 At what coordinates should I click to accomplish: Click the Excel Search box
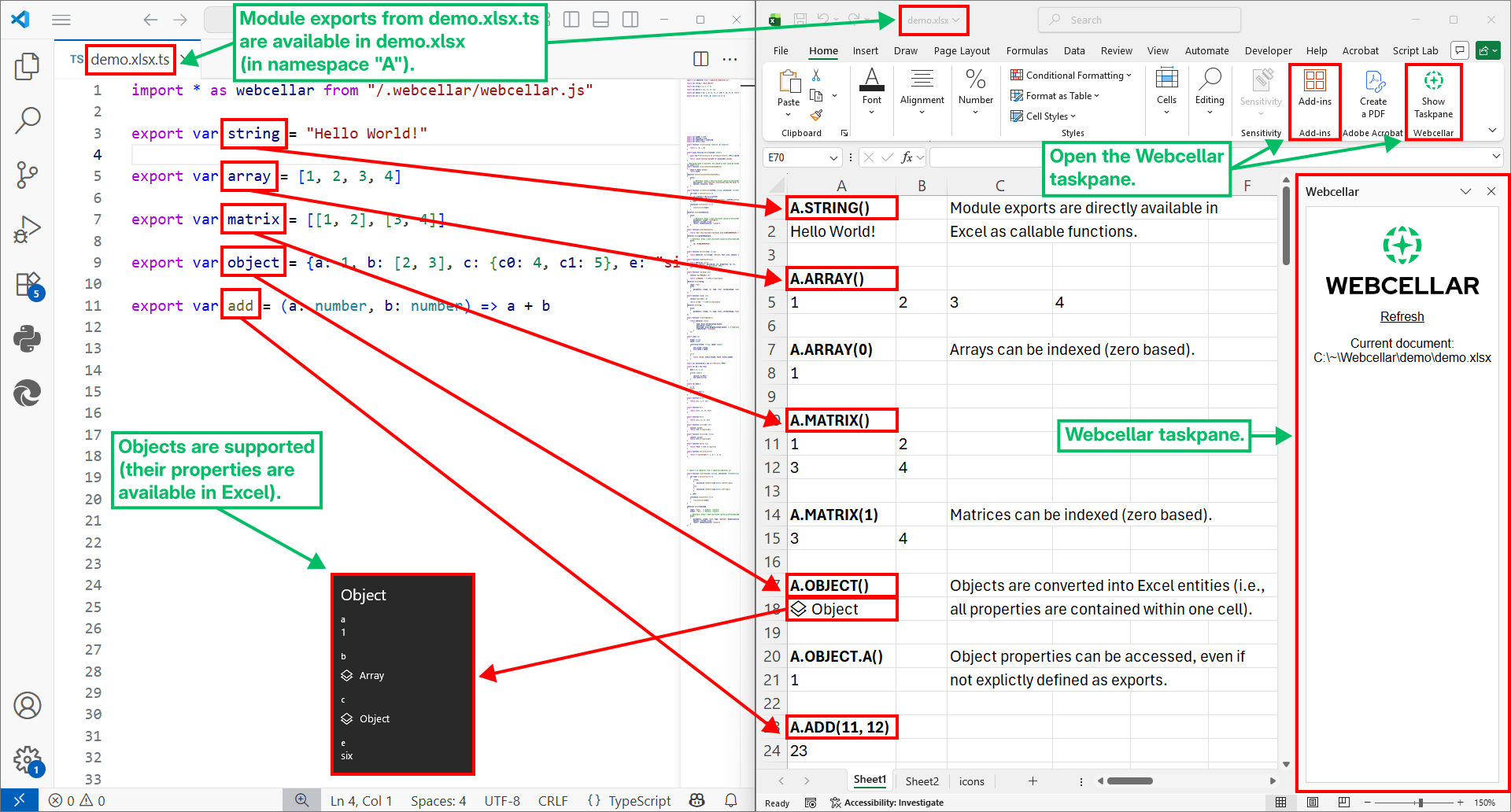pos(1140,20)
